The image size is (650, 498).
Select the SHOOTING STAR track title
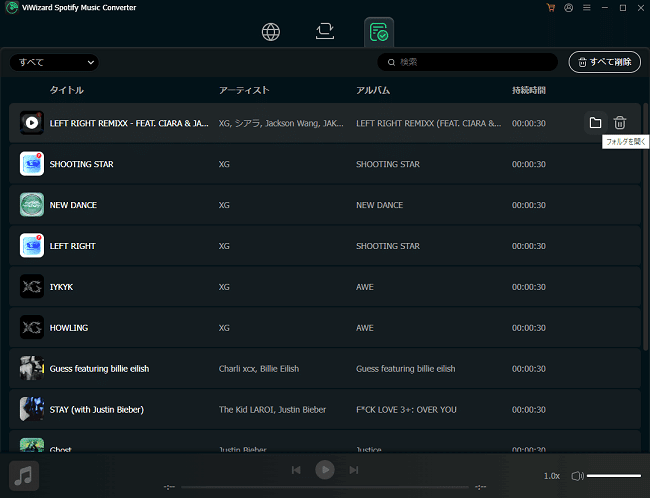pyautogui.click(x=82, y=164)
